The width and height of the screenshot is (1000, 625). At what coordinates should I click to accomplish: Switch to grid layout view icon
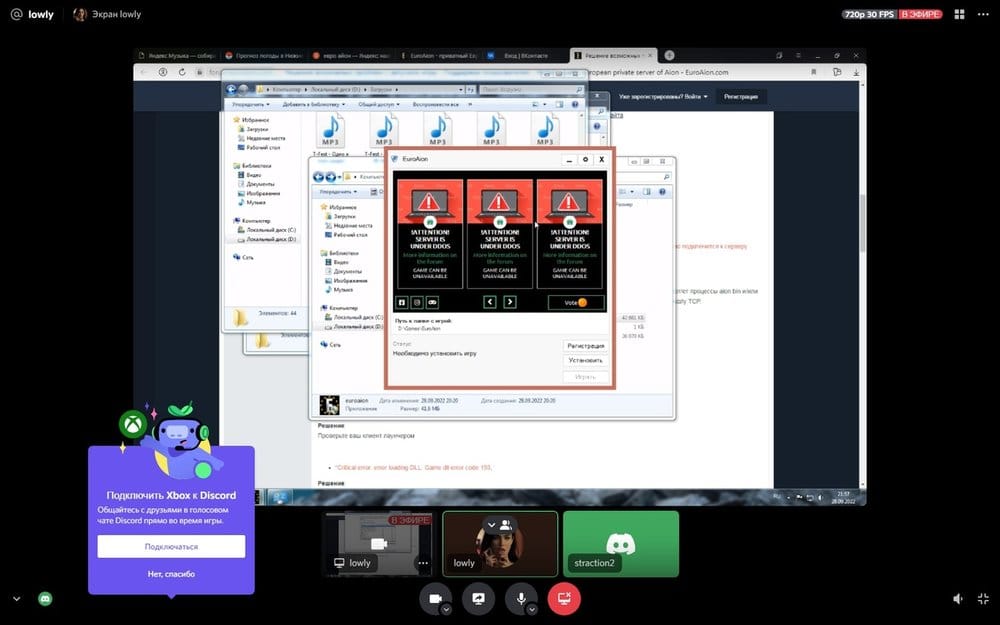pos(958,15)
